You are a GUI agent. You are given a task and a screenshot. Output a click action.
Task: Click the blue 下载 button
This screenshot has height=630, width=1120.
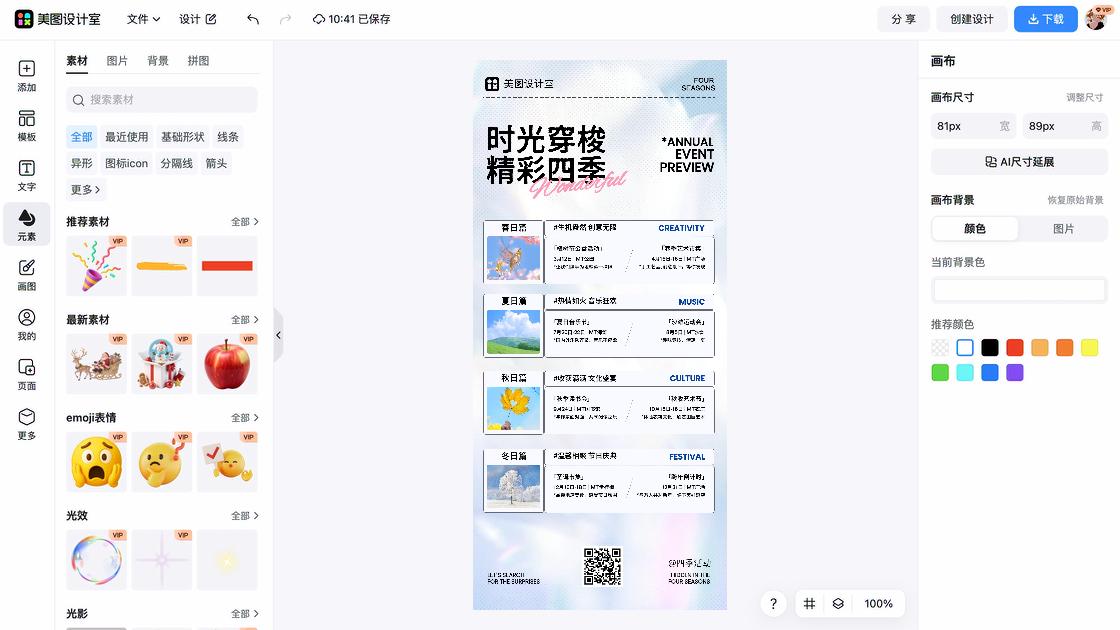(x=1046, y=19)
